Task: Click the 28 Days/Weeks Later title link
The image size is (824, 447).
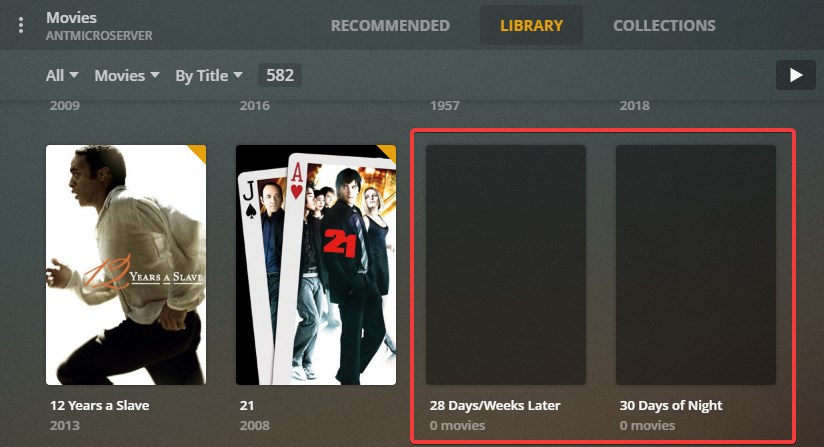Action: click(495, 406)
